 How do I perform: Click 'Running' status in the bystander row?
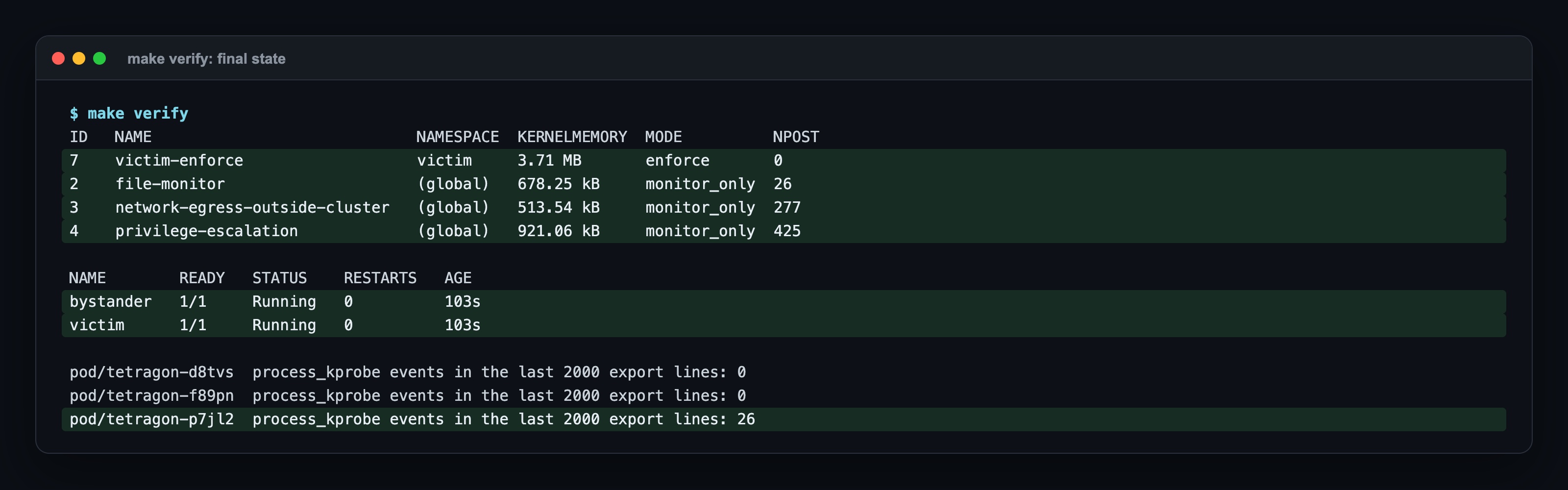tap(284, 302)
